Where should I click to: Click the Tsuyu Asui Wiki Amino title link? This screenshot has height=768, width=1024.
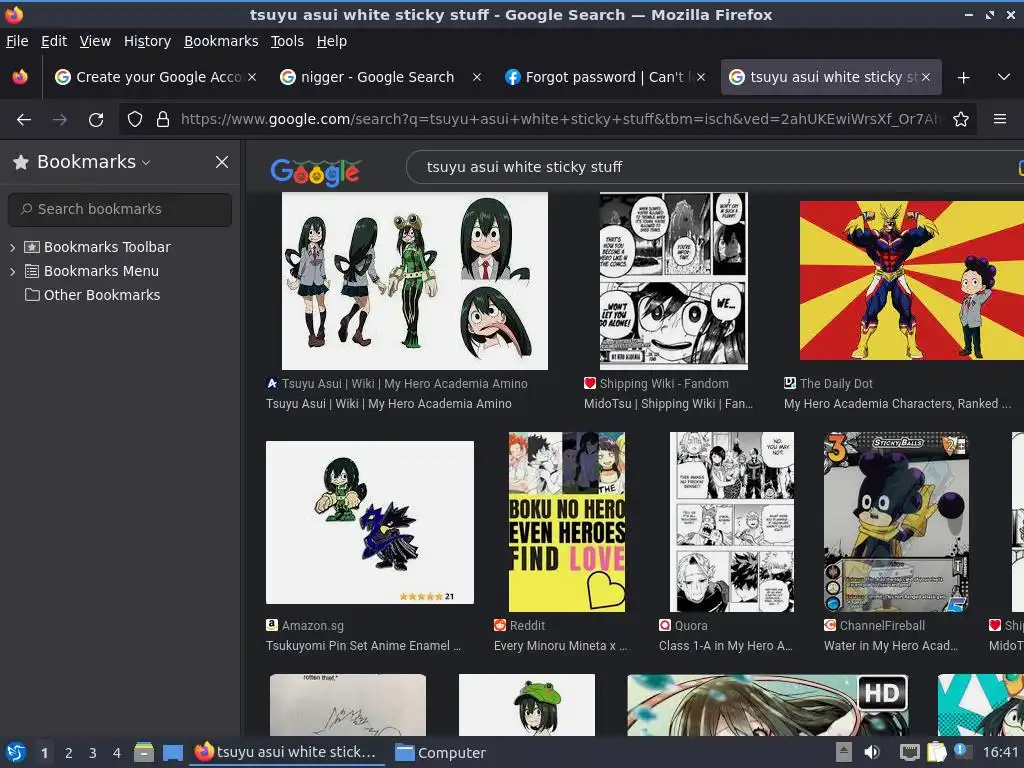(x=389, y=404)
